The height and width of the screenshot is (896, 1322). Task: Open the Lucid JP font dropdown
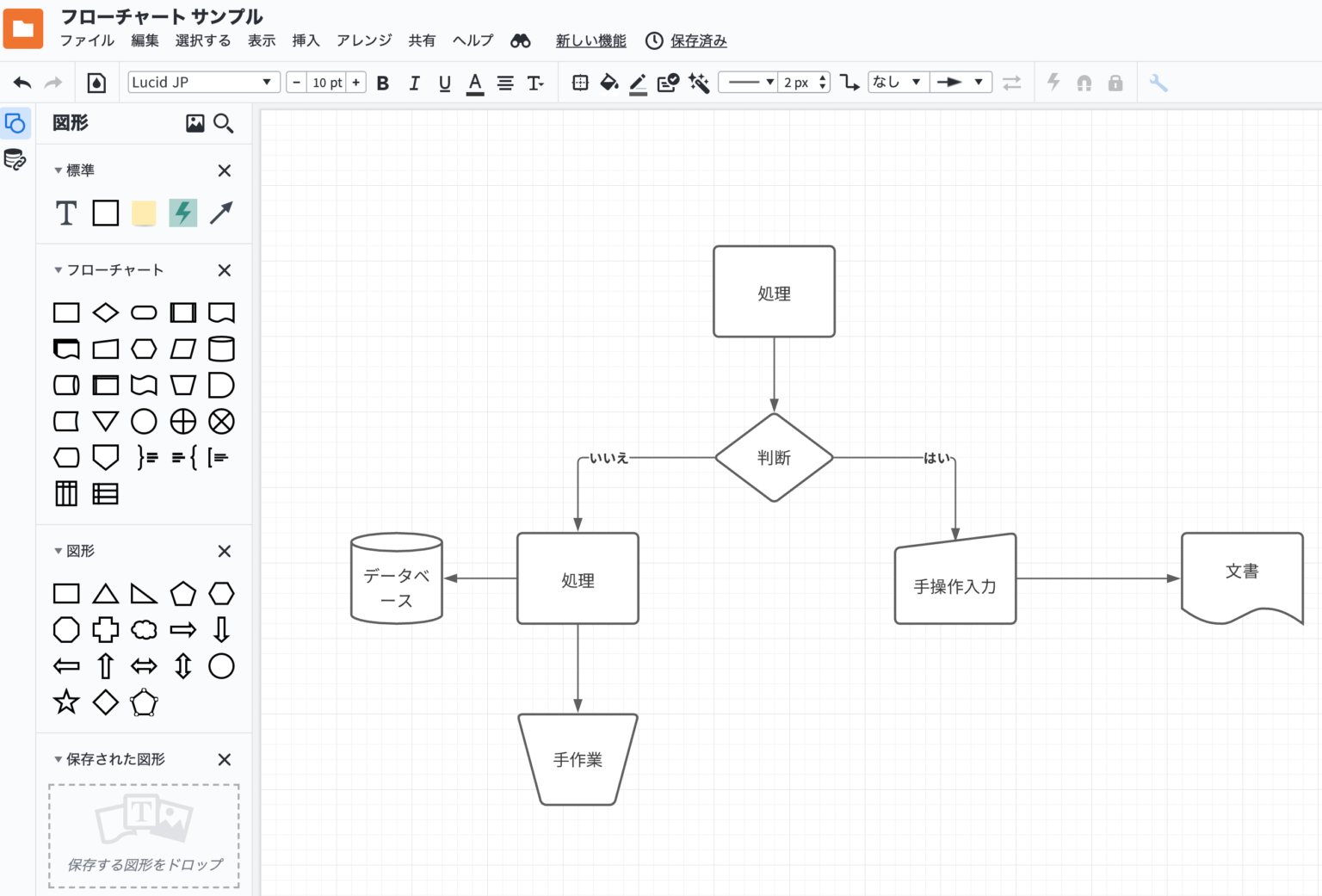[204, 83]
